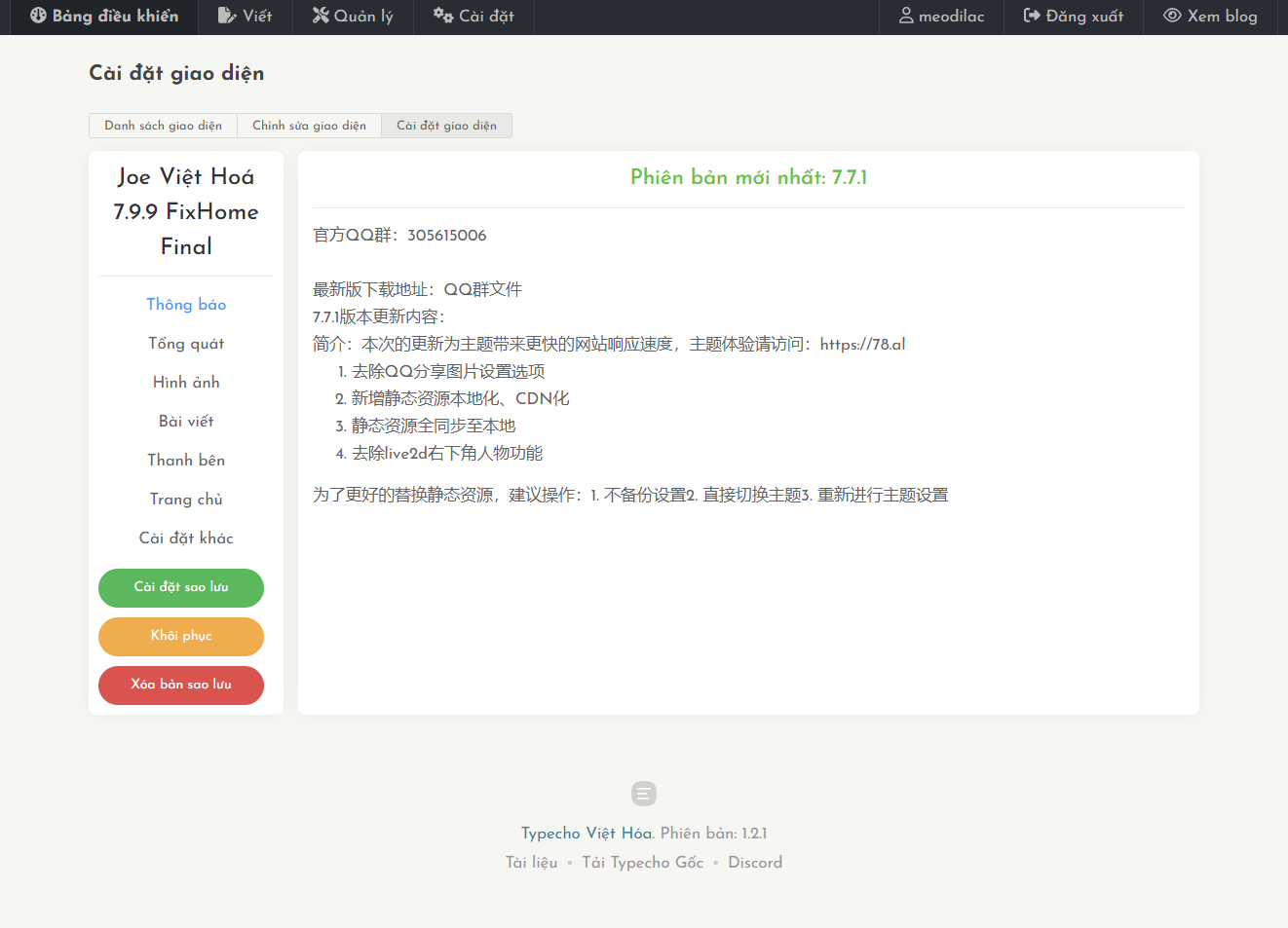Open the Viết menu
1288x928 pixels.
[246, 17]
